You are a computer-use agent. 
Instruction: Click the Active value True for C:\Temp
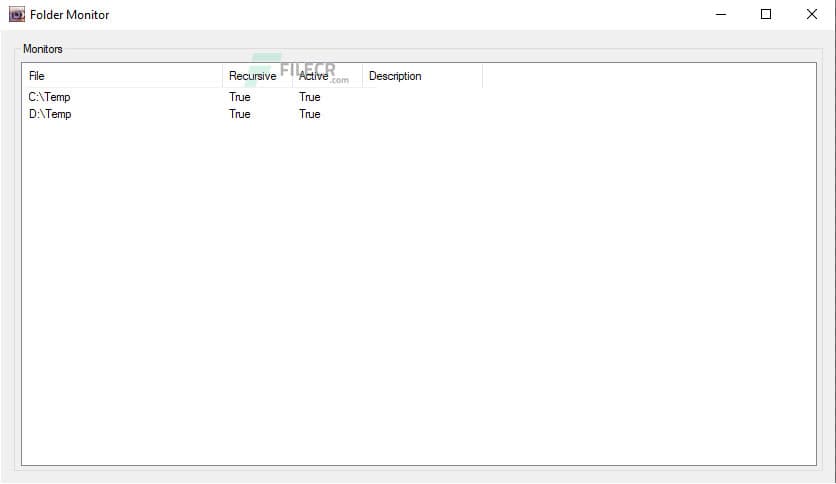pos(309,97)
